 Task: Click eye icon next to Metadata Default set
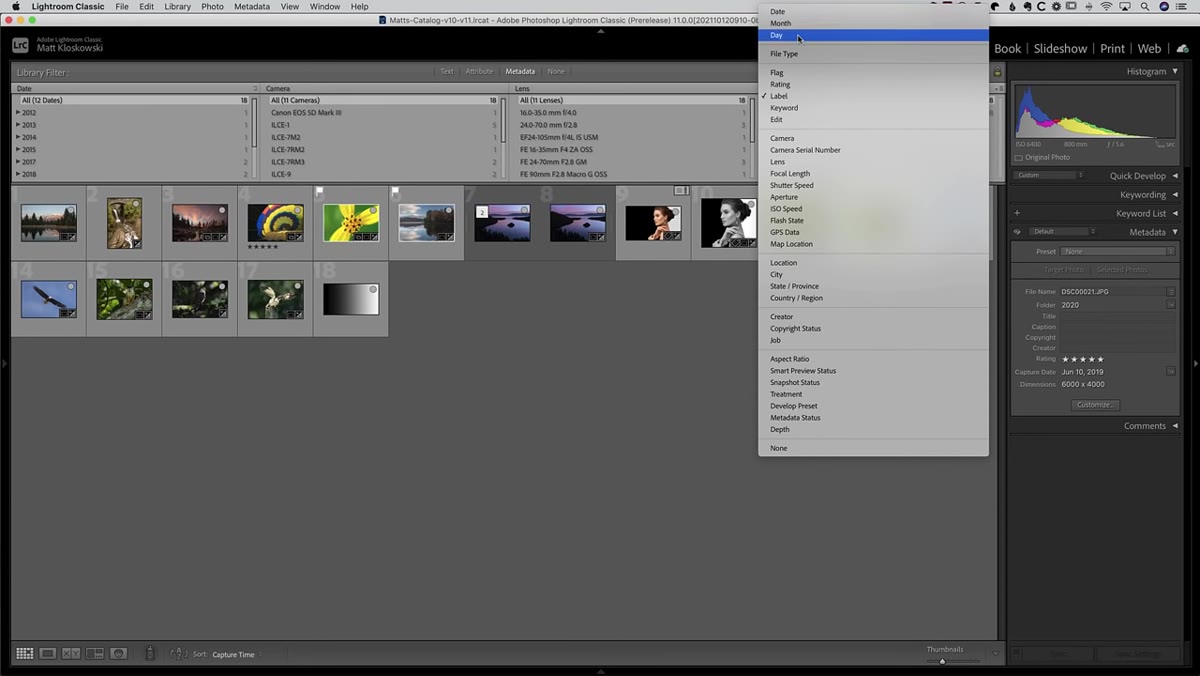pyautogui.click(x=1018, y=232)
